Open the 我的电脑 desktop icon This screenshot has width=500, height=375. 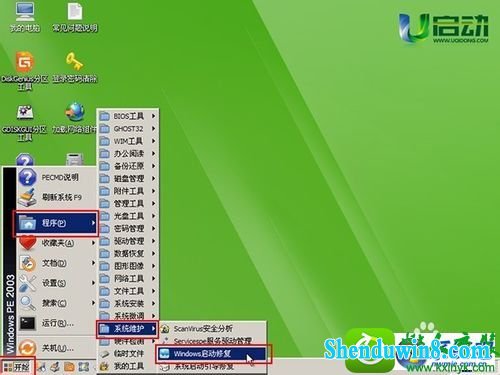pyautogui.click(x=25, y=17)
